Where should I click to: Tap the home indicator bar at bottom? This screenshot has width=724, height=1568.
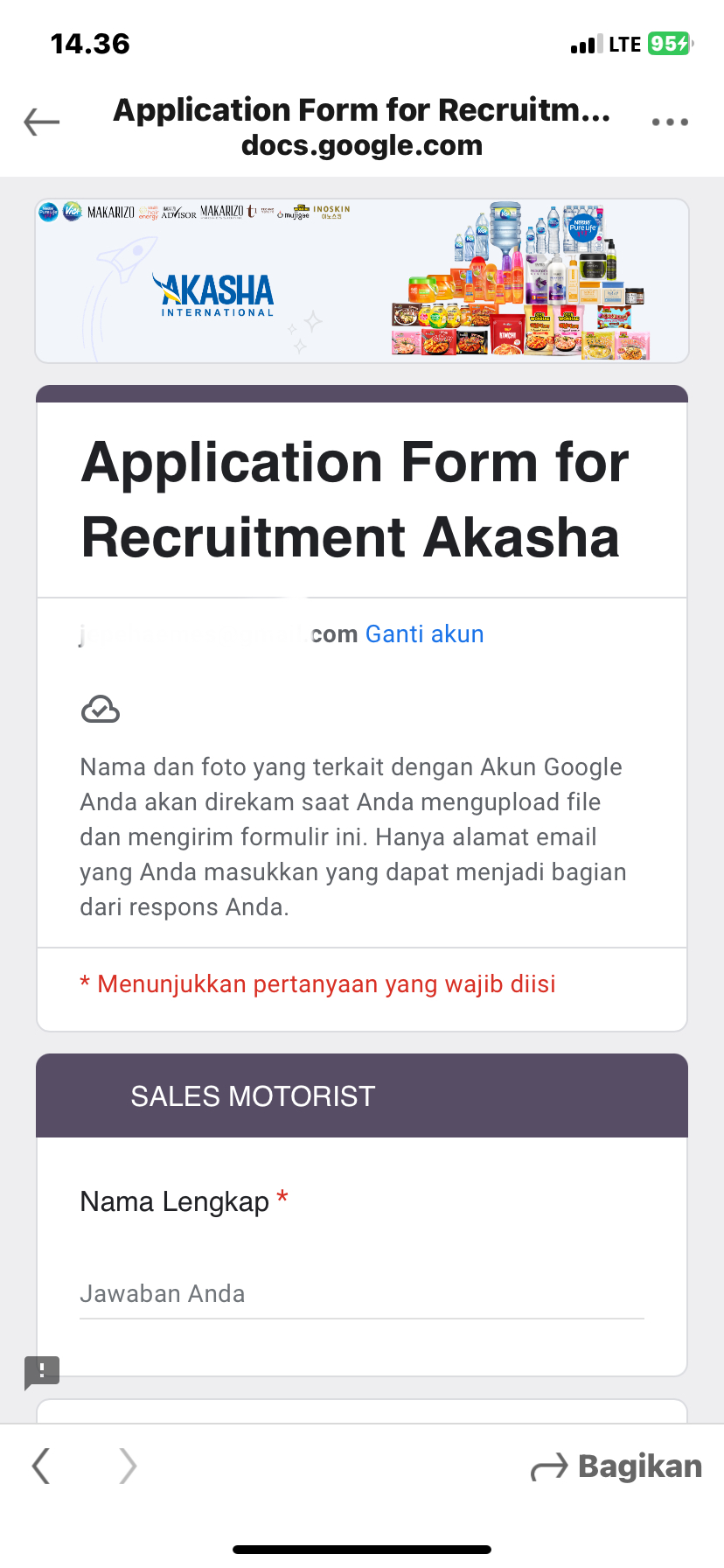362,1549
